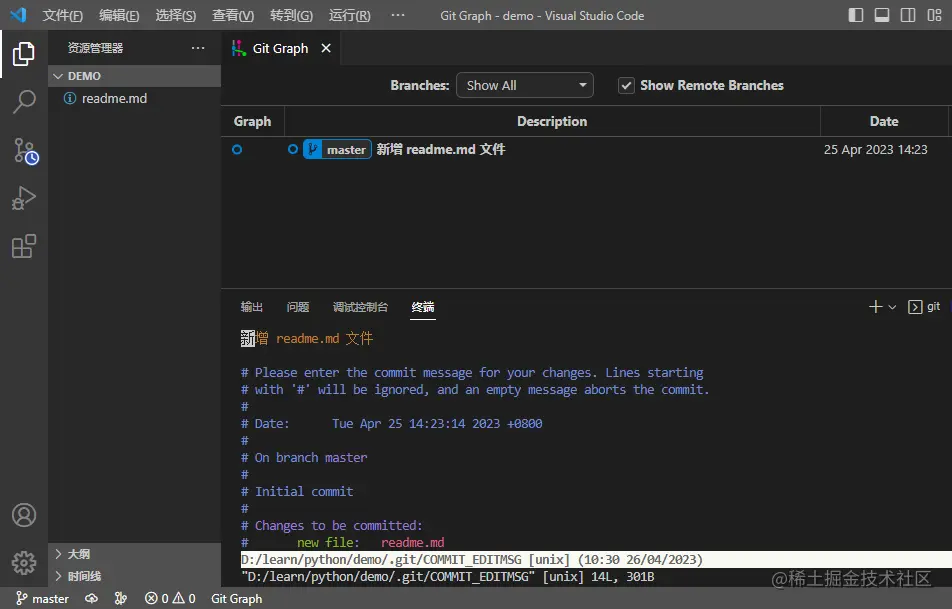This screenshot has width=952, height=609.
Task: Open customize layout icon
Action: click(x=934, y=15)
